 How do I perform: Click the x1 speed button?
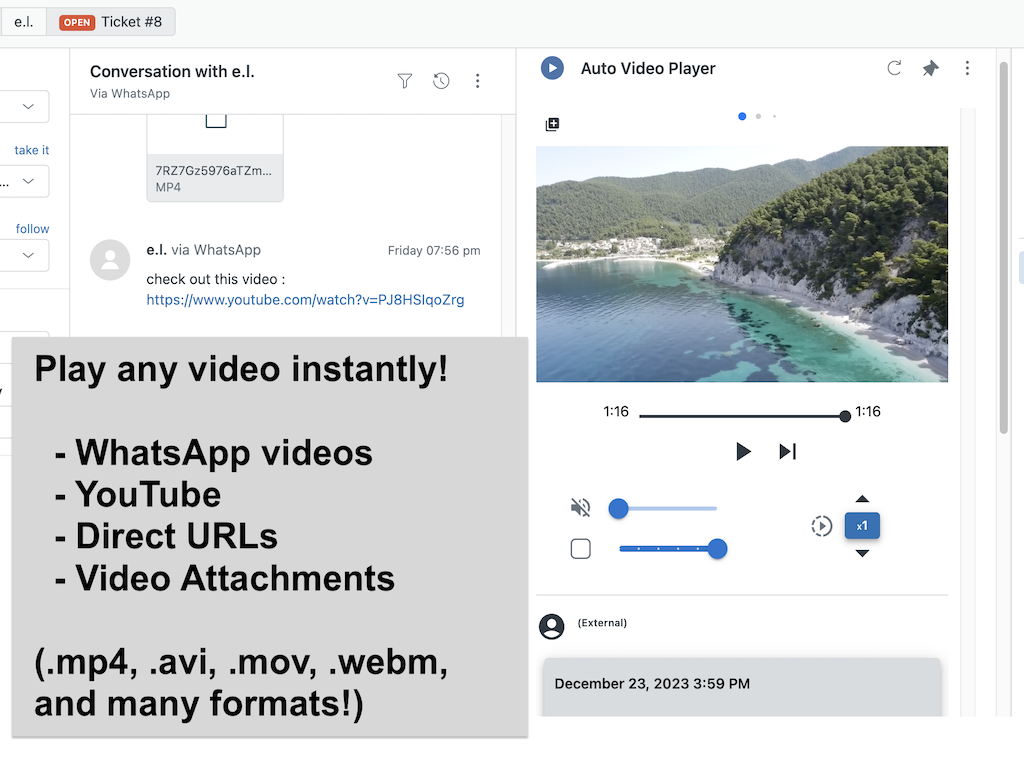coord(862,526)
